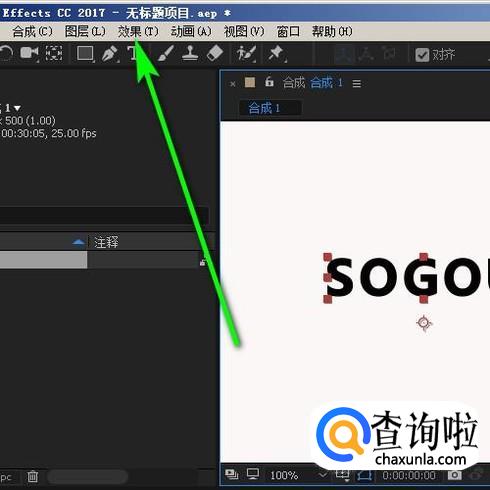This screenshot has height=490, width=490.
Task: Click the 注释 column header
Action: [x=106, y=242]
